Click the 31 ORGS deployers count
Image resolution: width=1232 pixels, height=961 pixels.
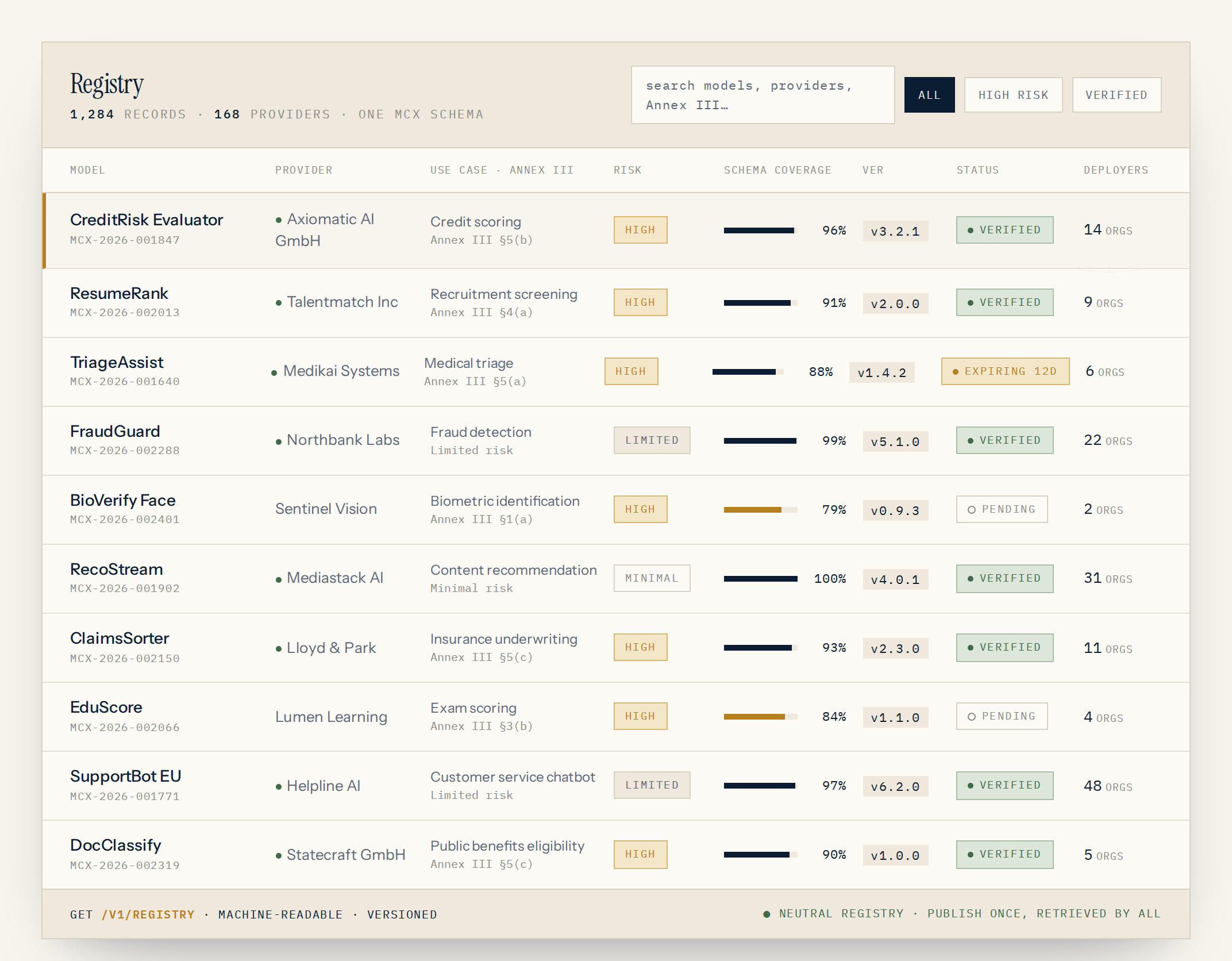click(x=1108, y=578)
